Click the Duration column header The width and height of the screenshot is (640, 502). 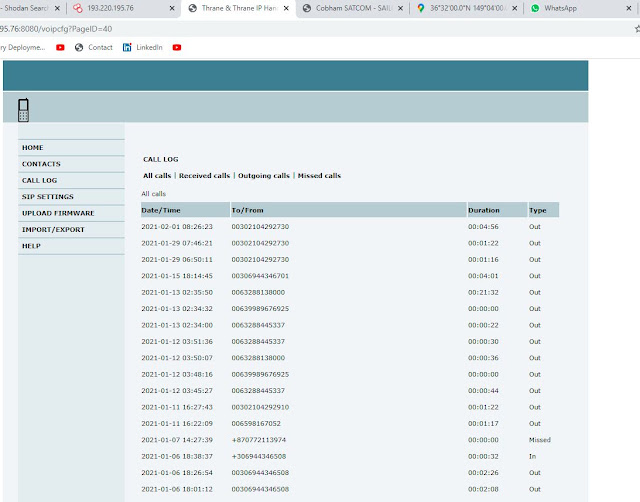[x=497, y=210]
